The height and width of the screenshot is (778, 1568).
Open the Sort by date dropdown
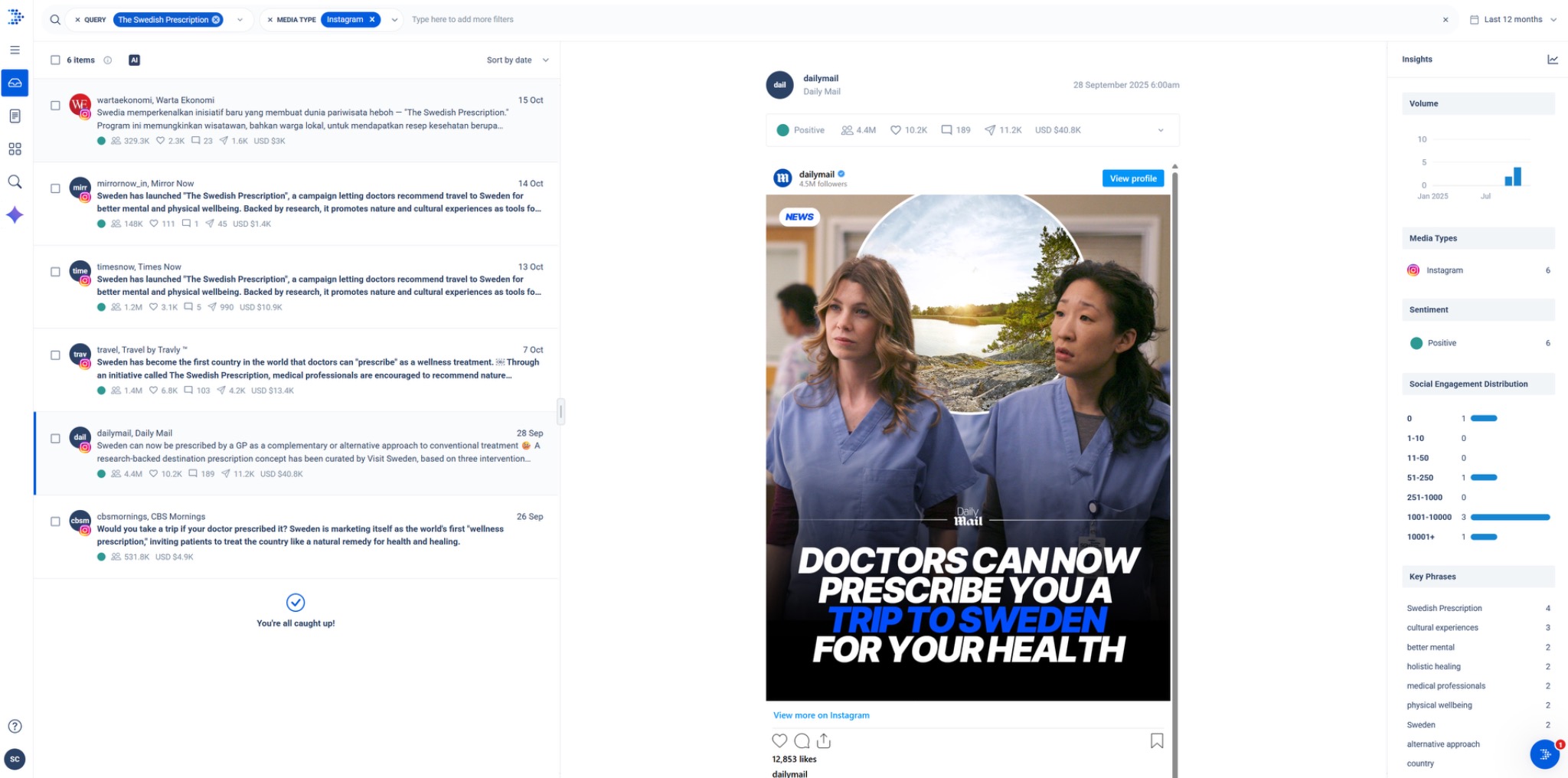(518, 60)
